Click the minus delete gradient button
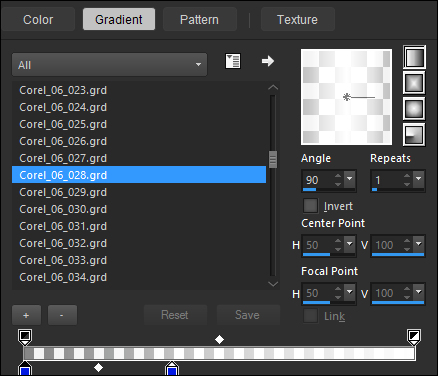Screen dimensions: 438x376 pos(62,315)
